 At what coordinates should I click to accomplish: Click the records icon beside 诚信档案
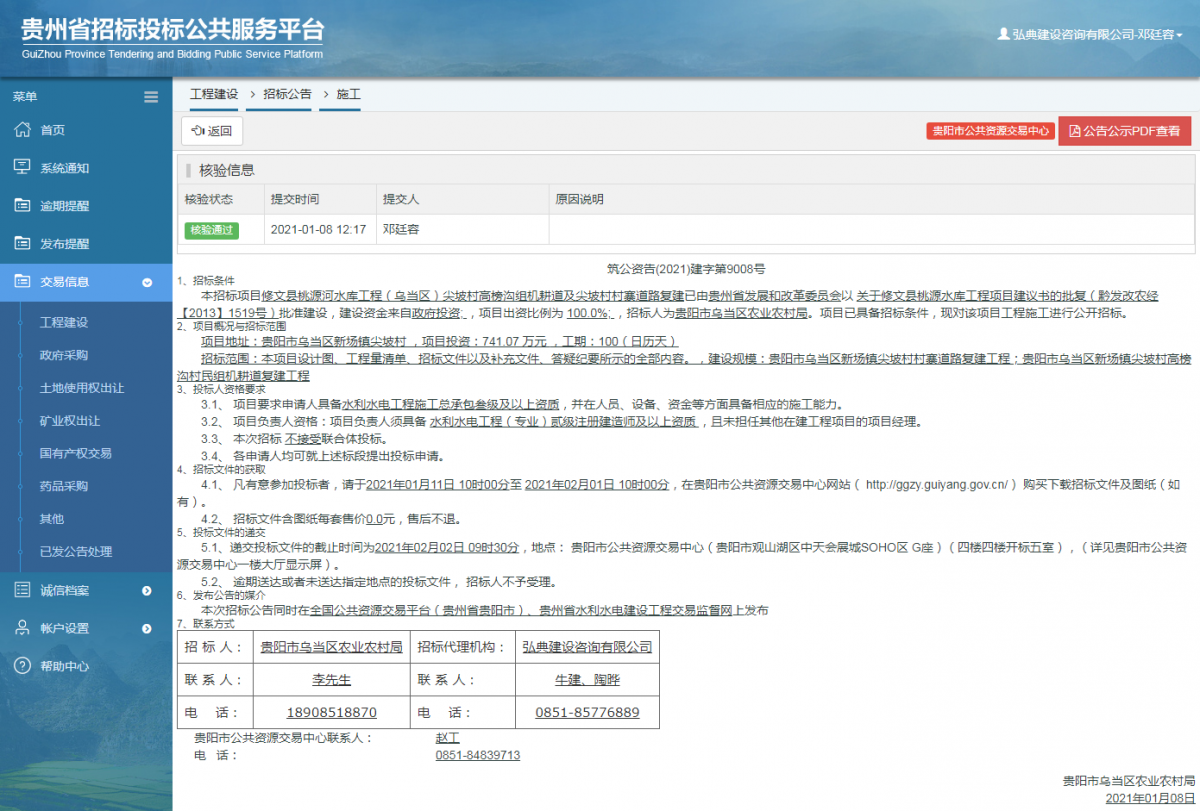[22, 590]
